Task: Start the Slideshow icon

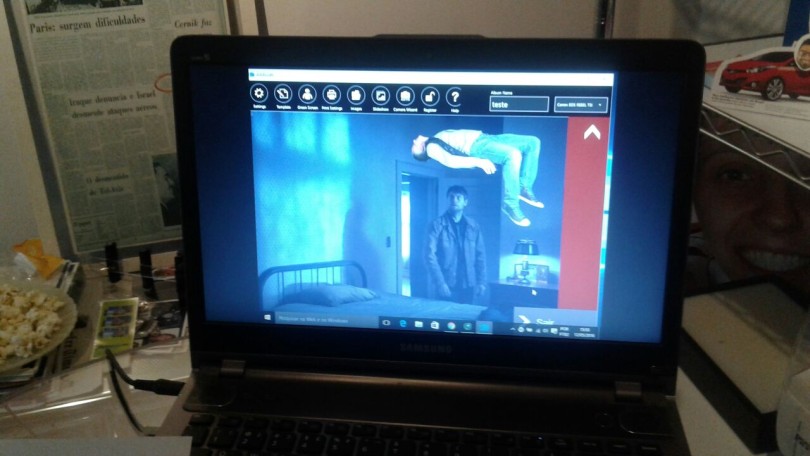Action: click(381, 96)
